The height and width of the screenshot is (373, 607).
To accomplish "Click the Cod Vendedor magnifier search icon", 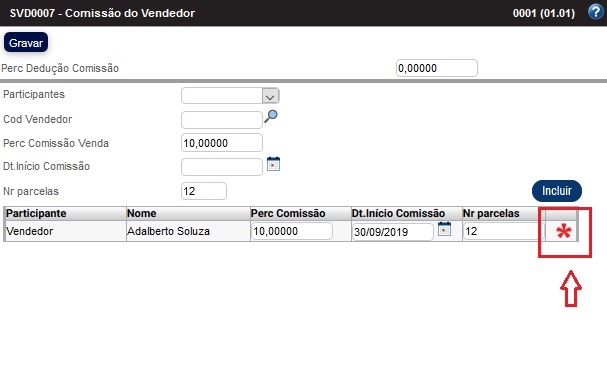I will [271, 116].
